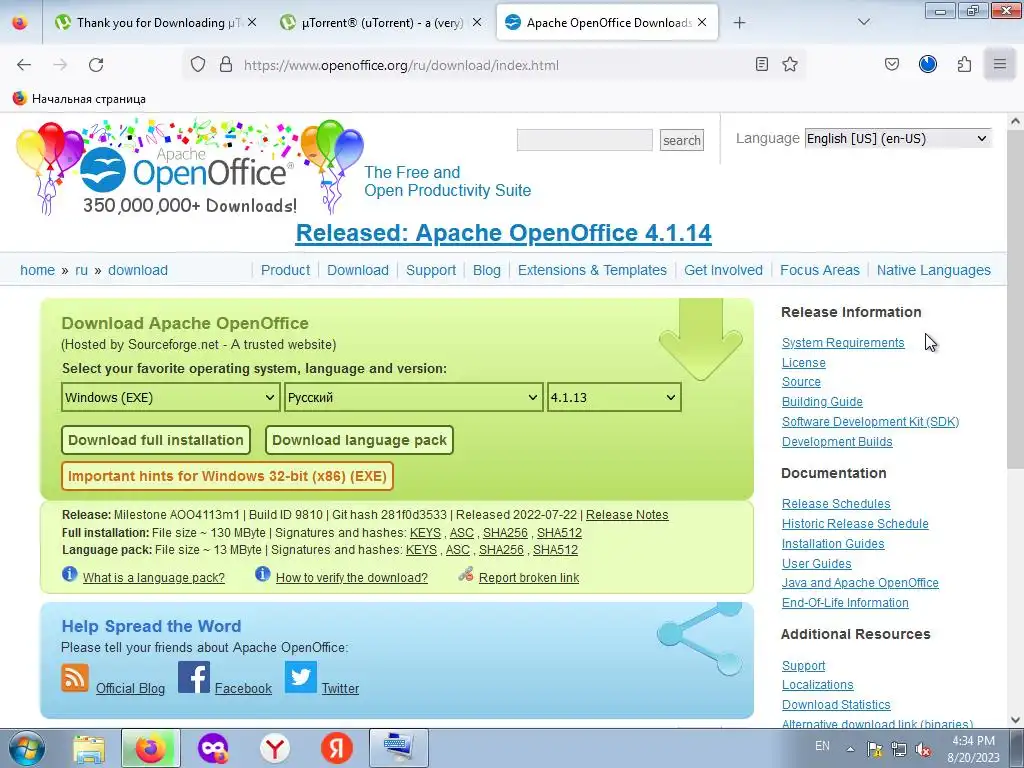Screen dimensions: 1024x768
Task: Open the blue circular extension icon in the toolbar
Action: point(928,64)
